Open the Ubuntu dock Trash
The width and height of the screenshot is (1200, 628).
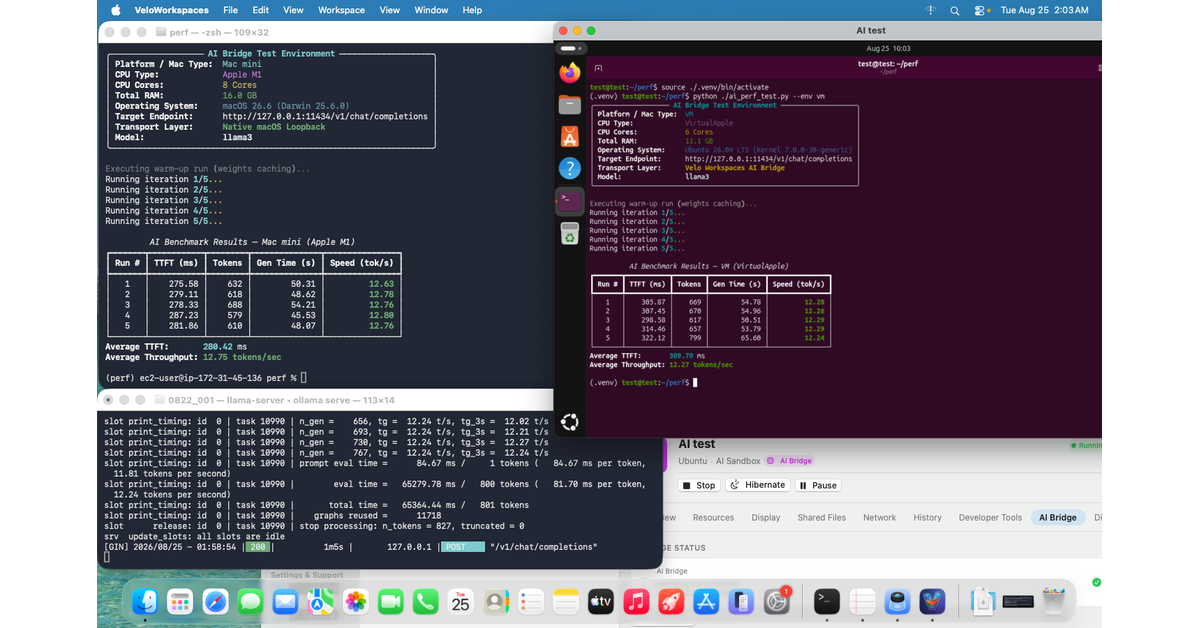569,233
